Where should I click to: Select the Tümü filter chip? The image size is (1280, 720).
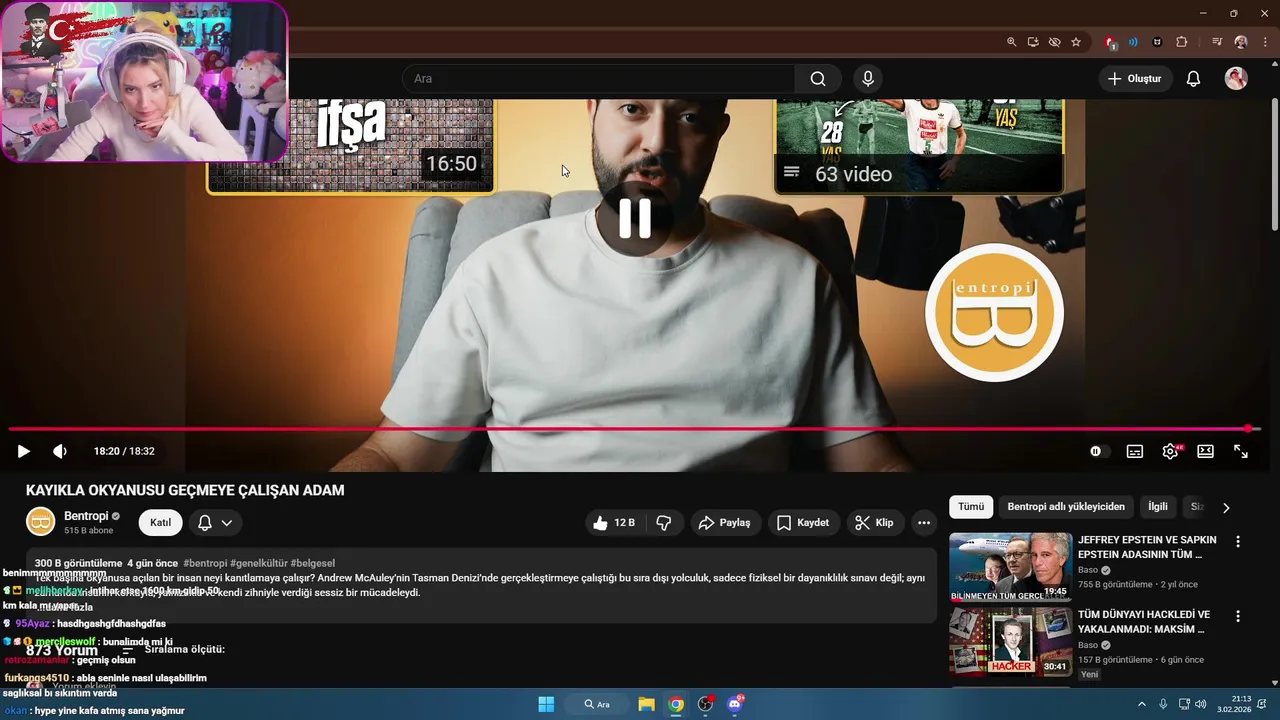click(971, 507)
